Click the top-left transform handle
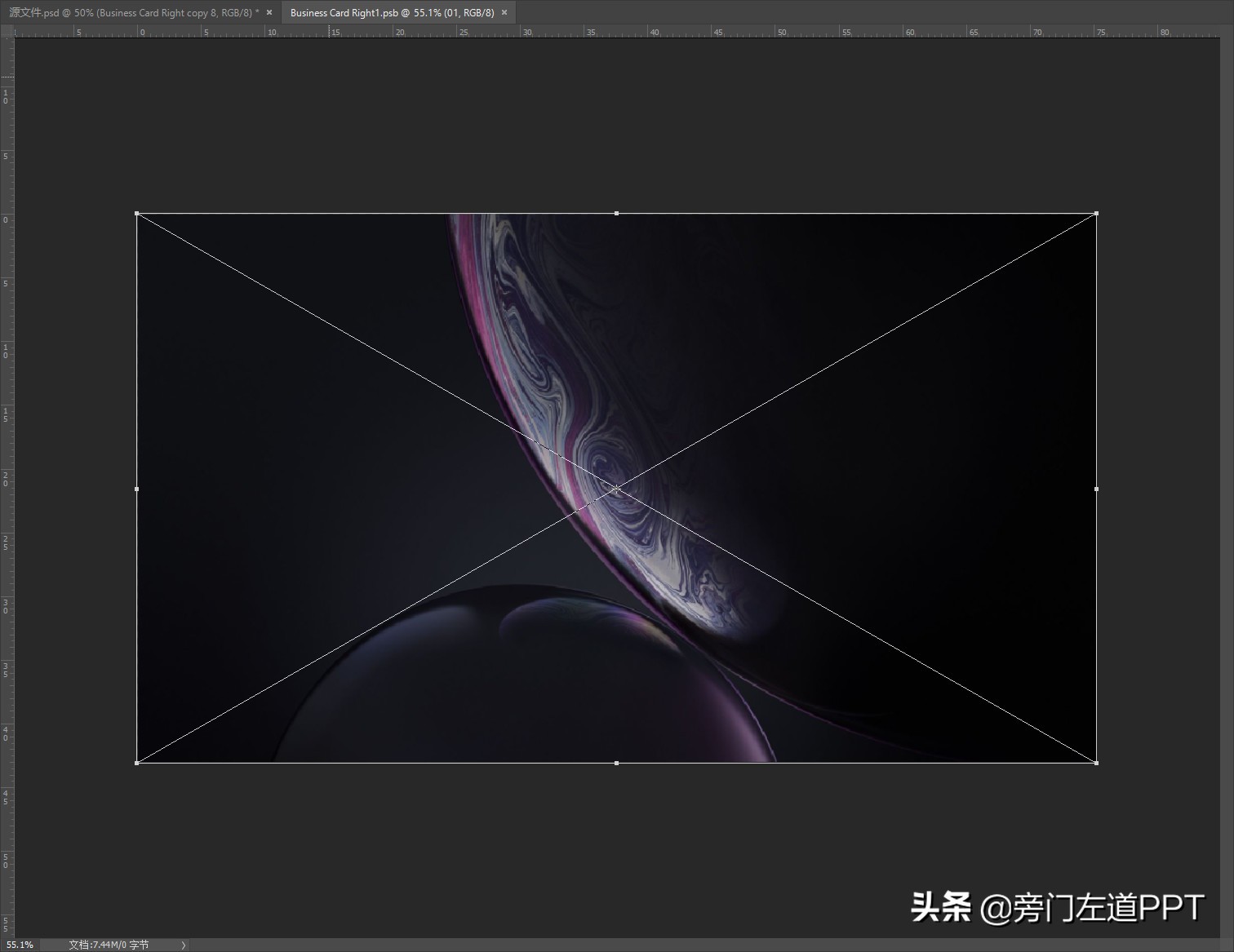 click(x=136, y=213)
